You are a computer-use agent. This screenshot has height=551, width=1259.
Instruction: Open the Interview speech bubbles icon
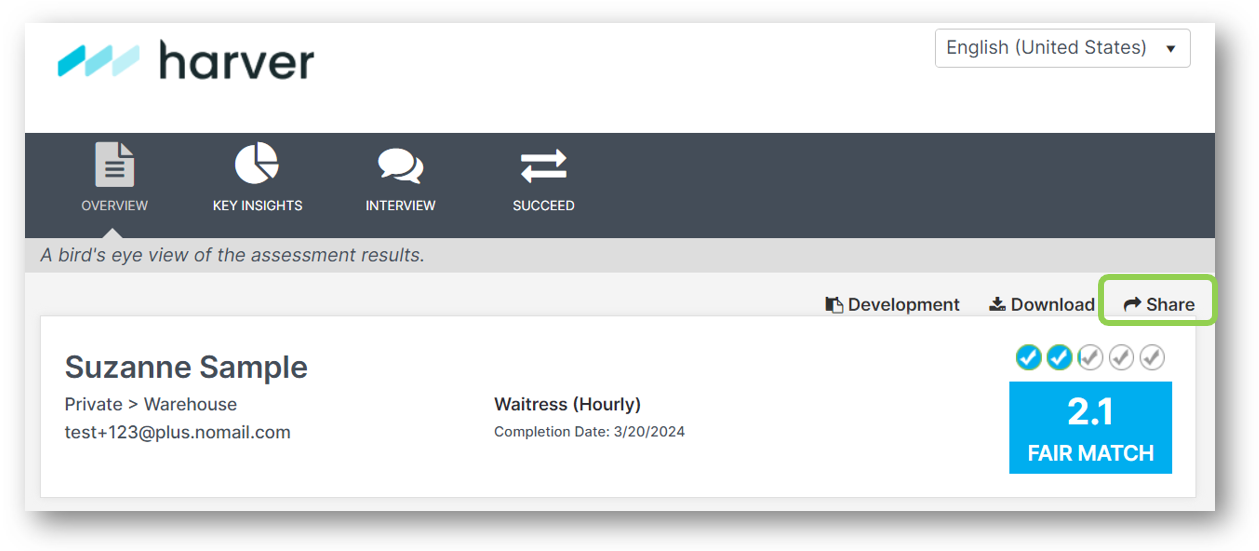[x=400, y=166]
